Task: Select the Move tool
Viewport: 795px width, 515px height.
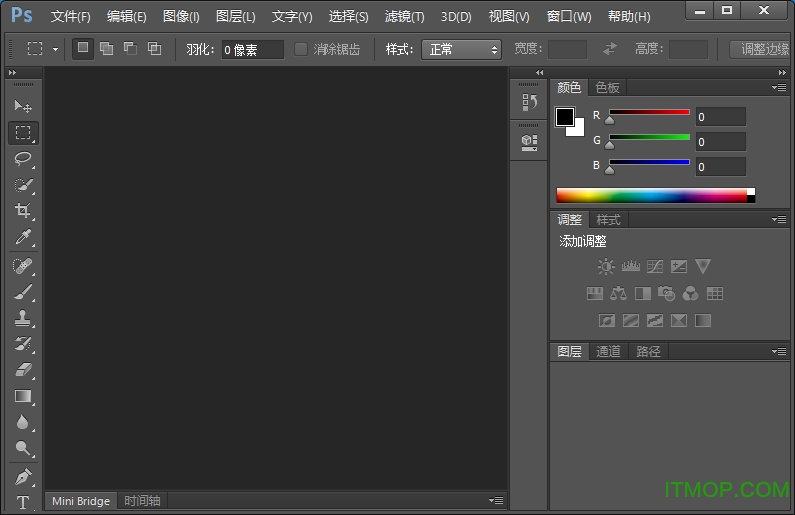Action: click(23, 106)
